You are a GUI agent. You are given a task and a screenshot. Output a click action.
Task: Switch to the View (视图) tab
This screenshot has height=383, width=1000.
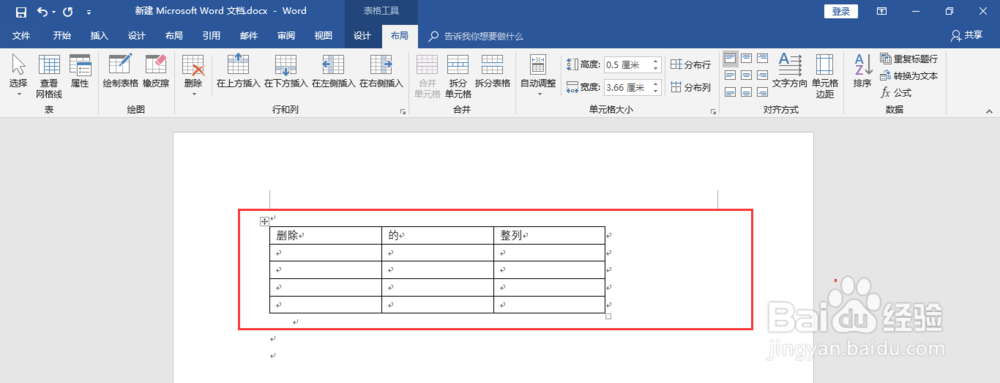323,36
